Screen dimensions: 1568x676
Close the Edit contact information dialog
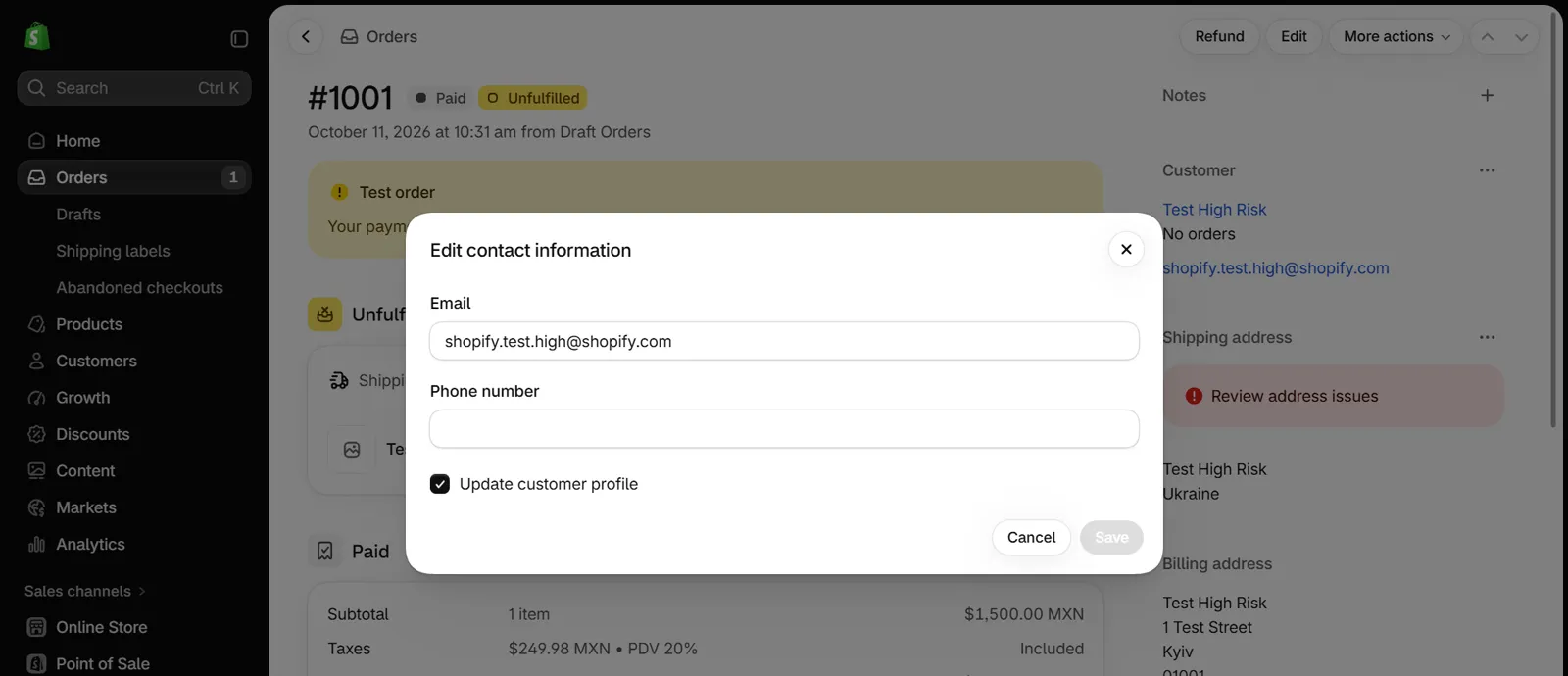pyautogui.click(x=1126, y=249)
